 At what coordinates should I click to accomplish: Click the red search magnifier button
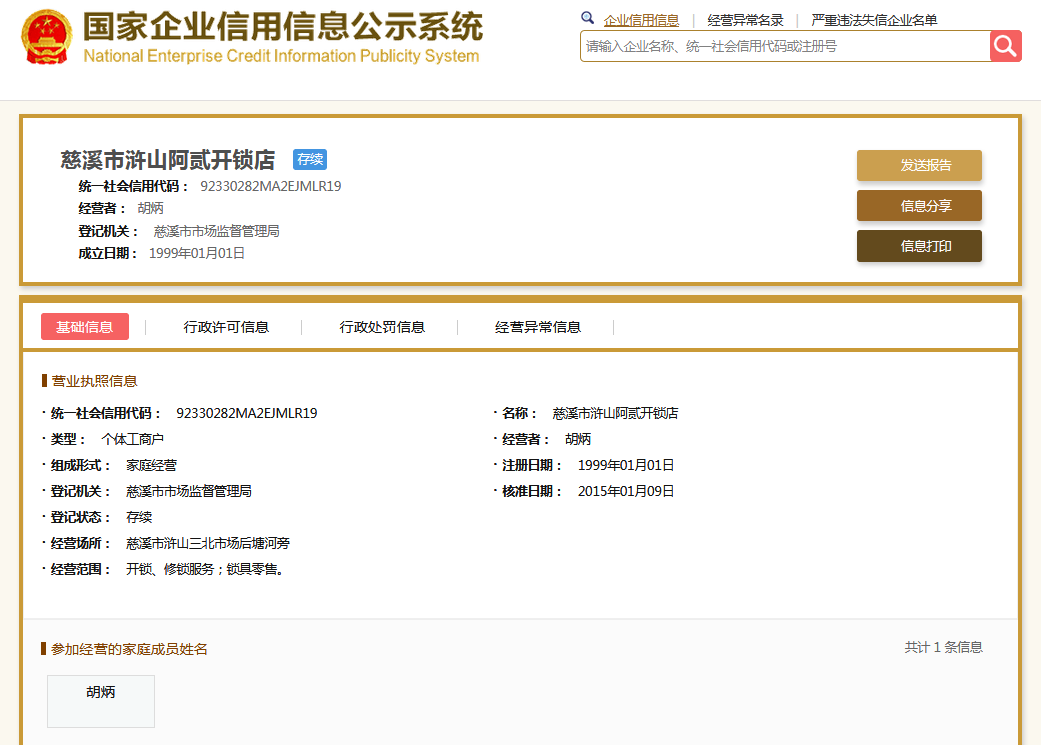[1005, 46]
